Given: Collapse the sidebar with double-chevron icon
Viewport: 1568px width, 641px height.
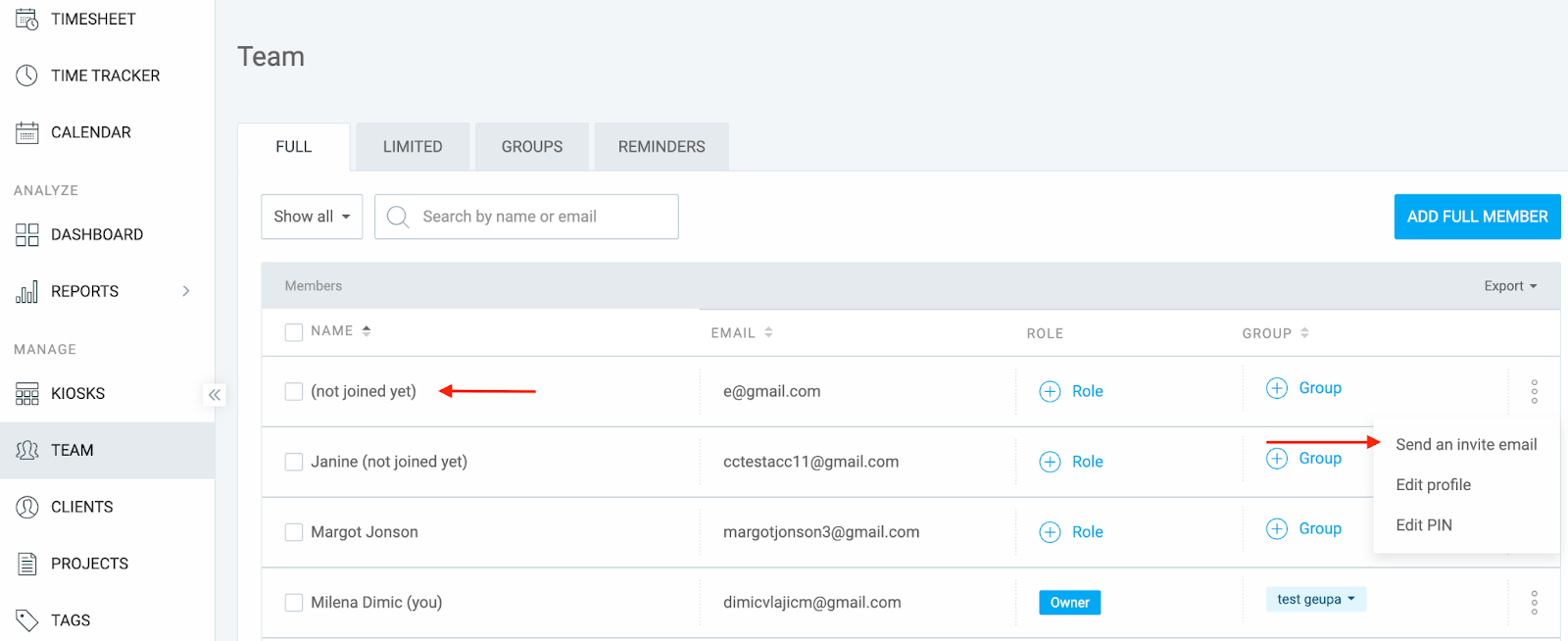Looking at the screenshot, I should click(x=215, y=395).
